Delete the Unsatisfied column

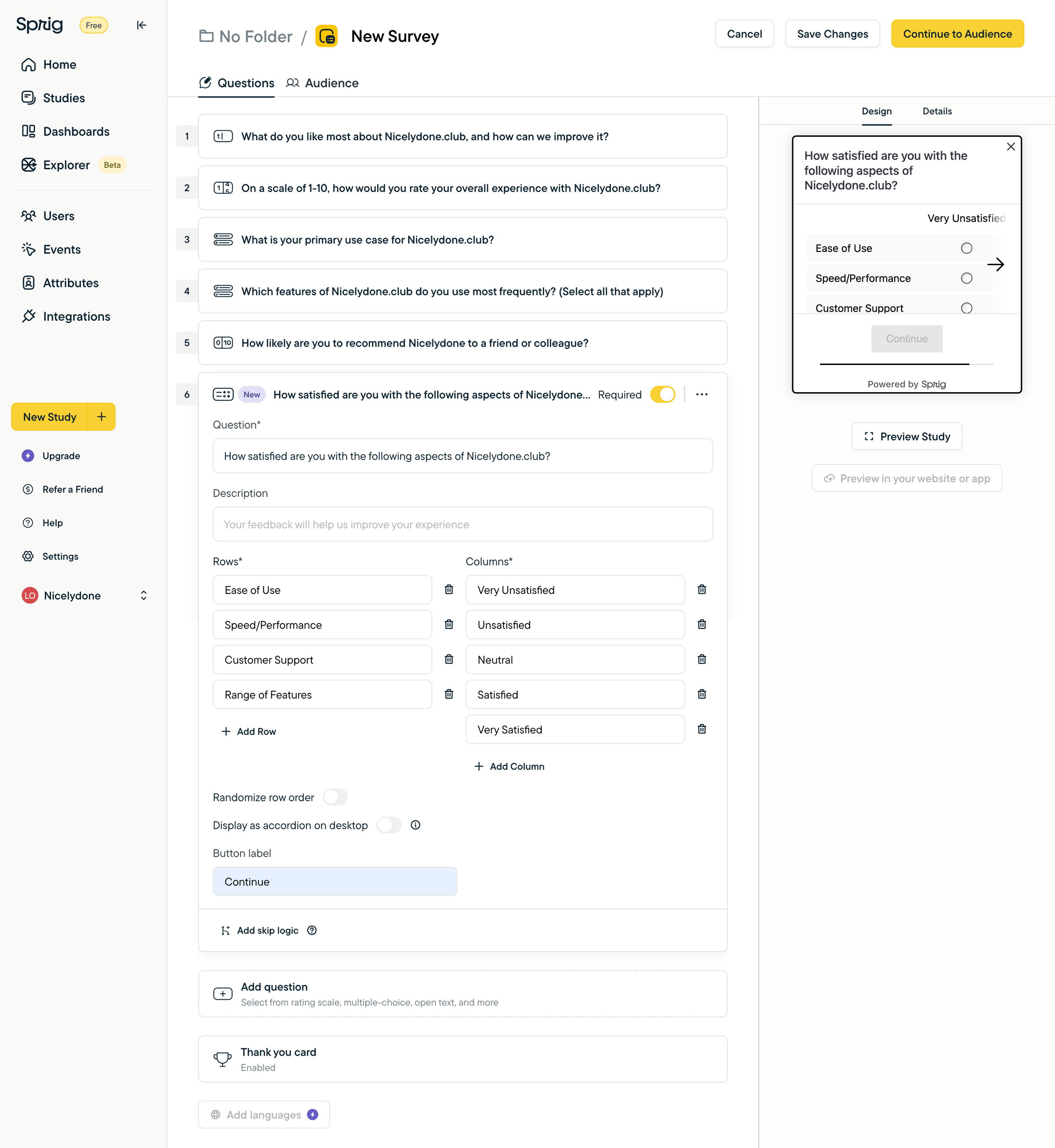(702, 624)
